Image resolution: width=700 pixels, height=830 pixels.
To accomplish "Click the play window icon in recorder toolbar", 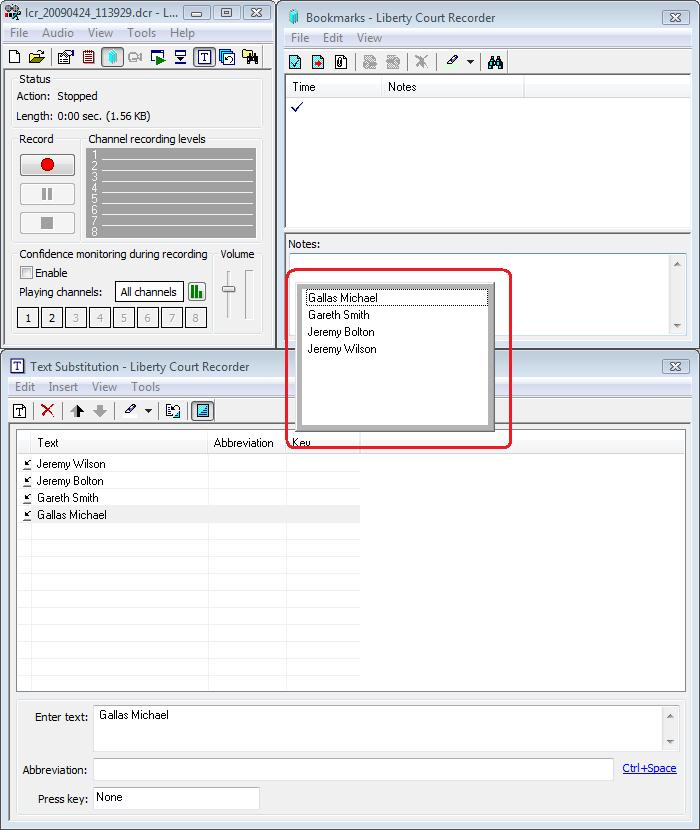I will tap(158, 57).
